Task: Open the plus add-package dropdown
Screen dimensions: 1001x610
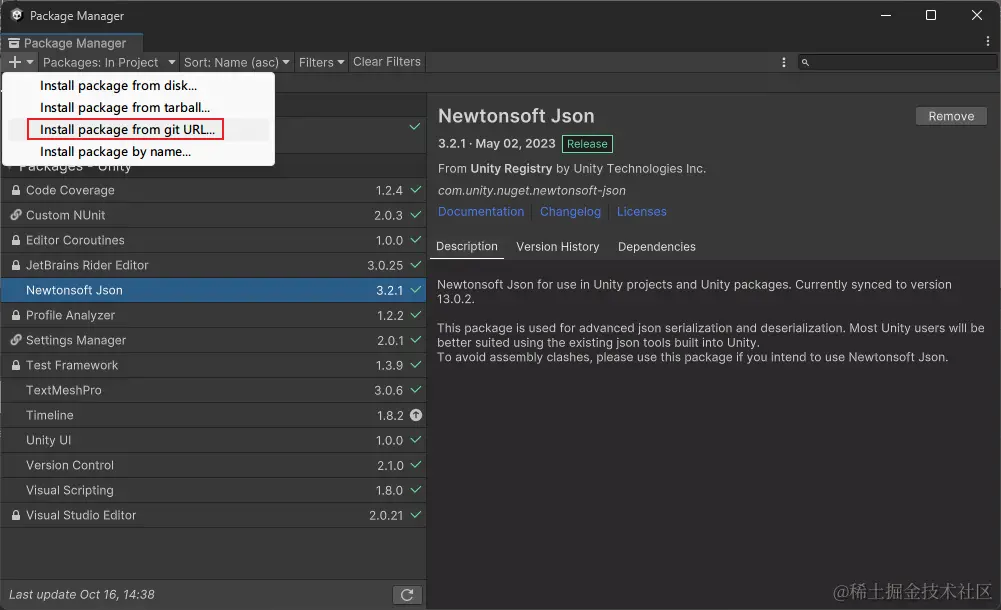Action: coord(20,62)
